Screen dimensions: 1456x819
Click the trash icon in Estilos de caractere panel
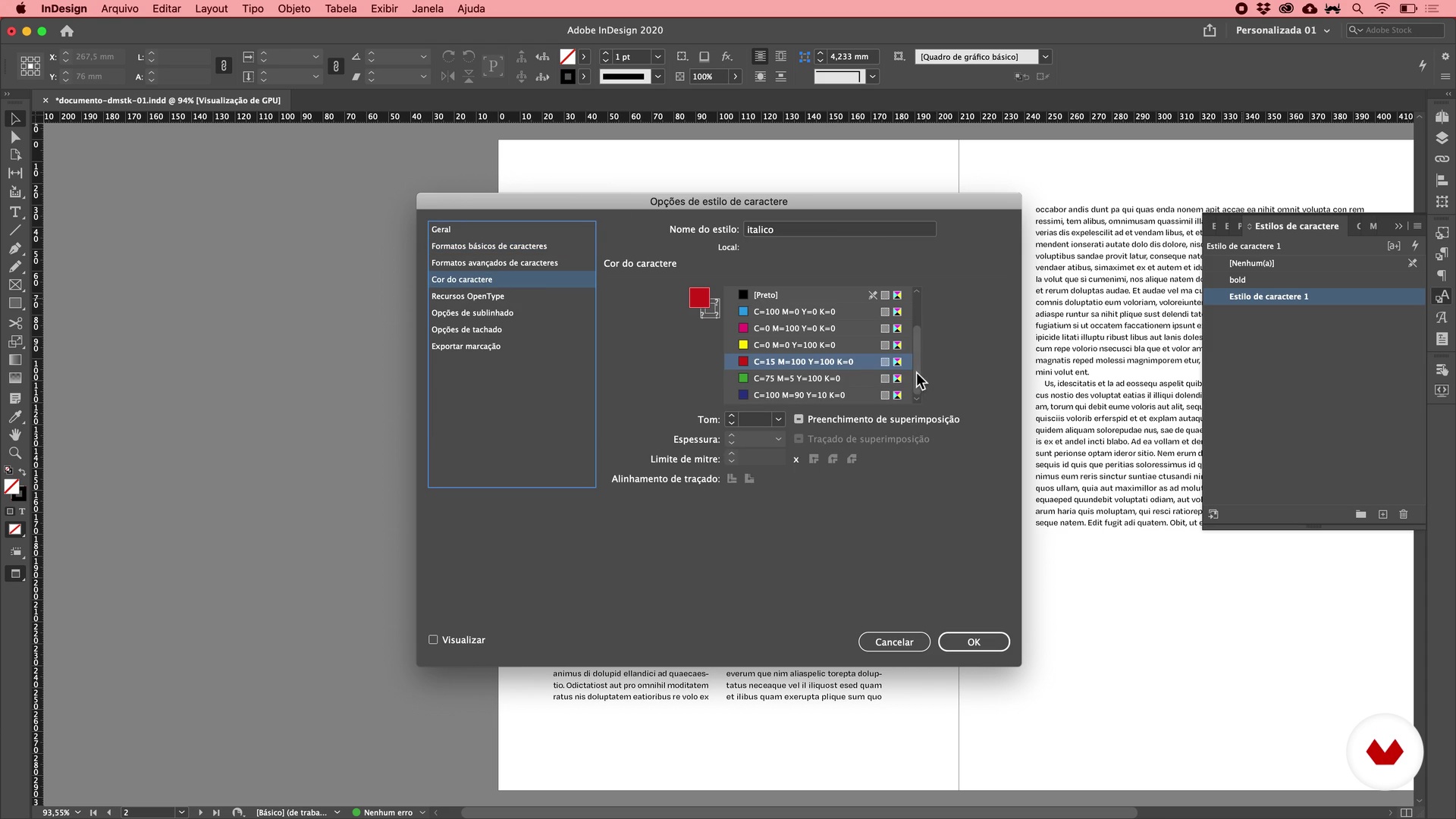click(x=1403, y=514)
